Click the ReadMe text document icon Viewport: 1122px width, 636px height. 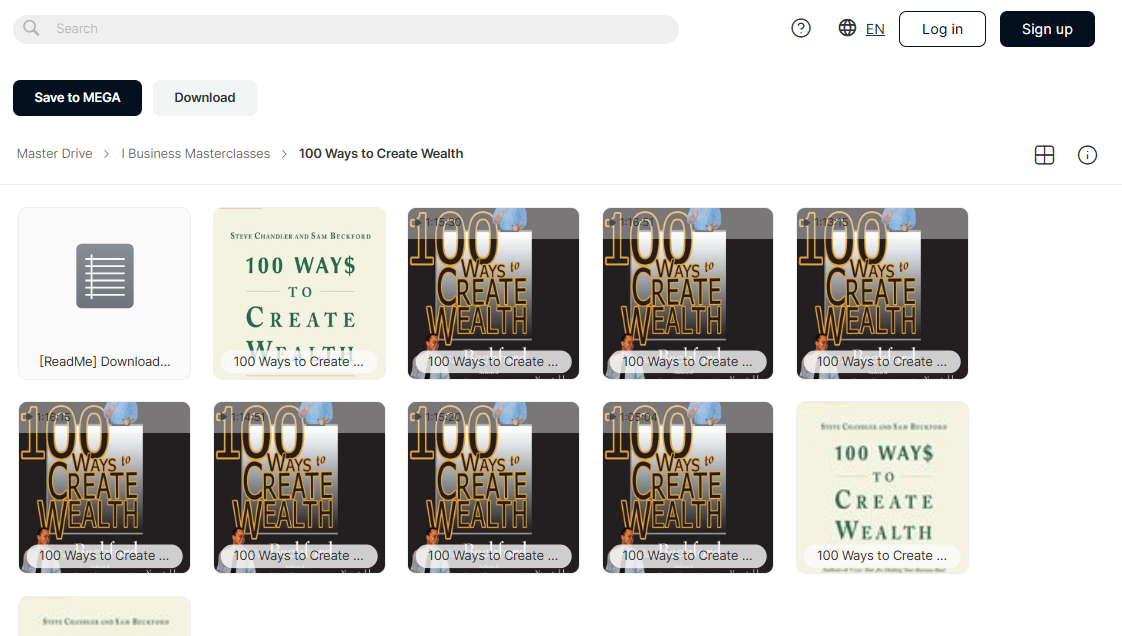coord(105,276)
